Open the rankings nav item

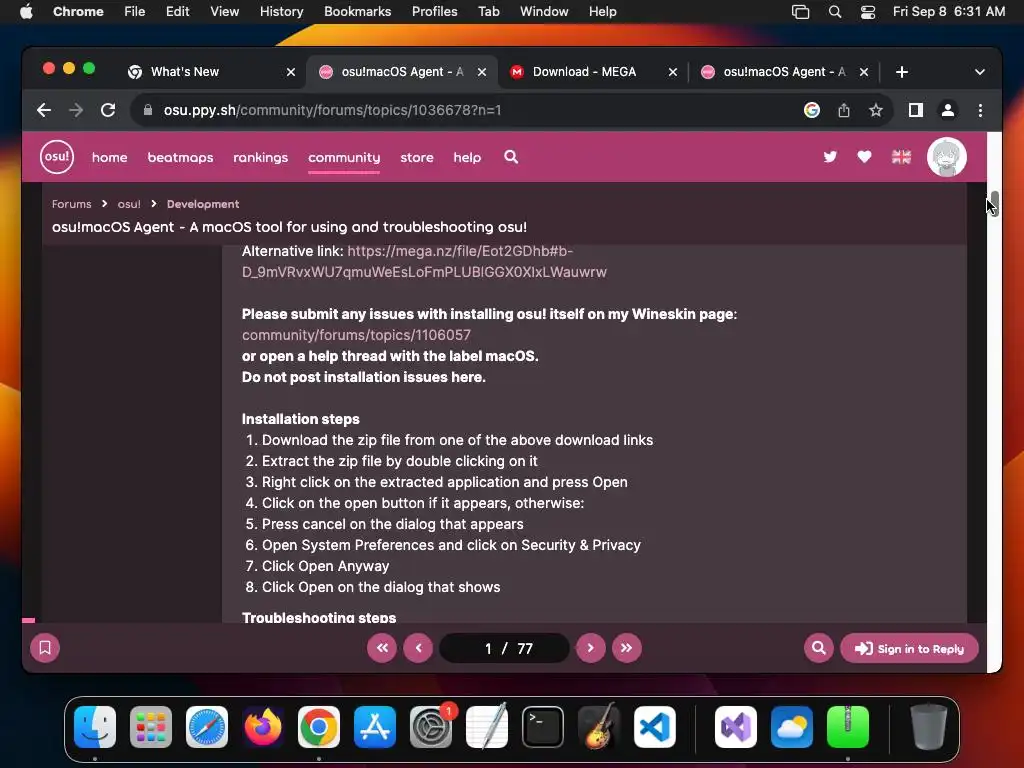(261, 157)
